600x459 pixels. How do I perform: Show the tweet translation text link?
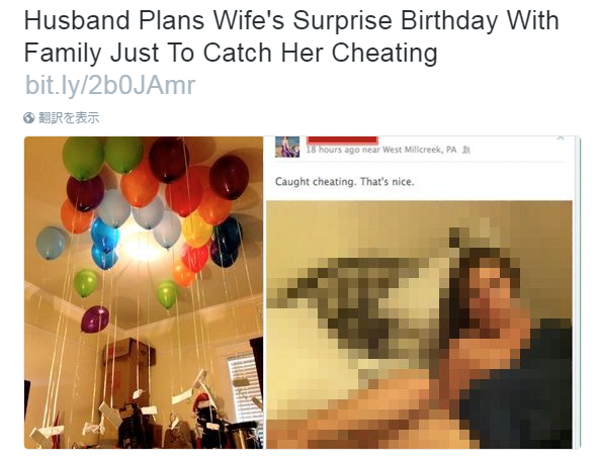(69, 118)
